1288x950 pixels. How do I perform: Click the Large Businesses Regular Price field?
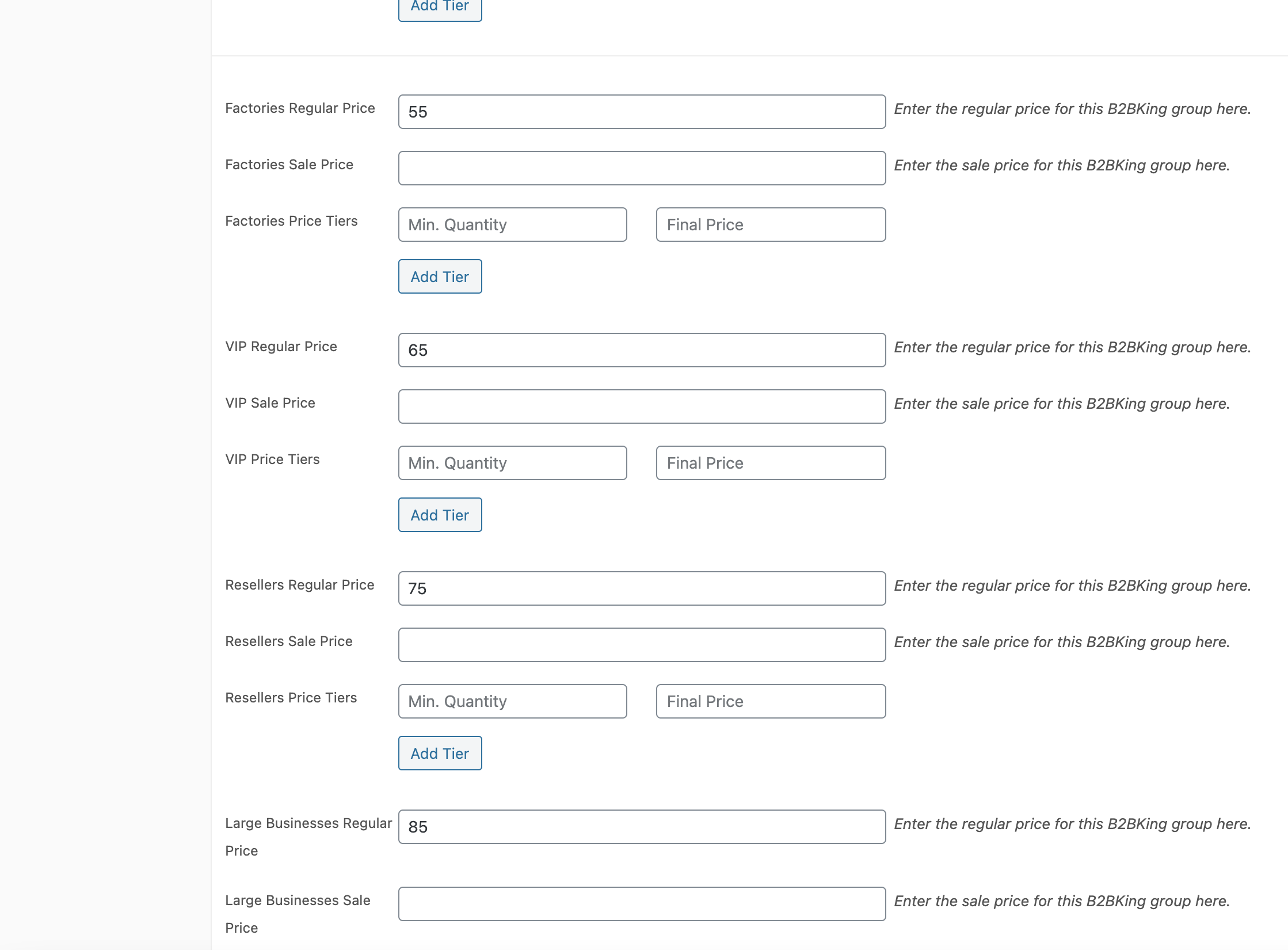(642, 827)
